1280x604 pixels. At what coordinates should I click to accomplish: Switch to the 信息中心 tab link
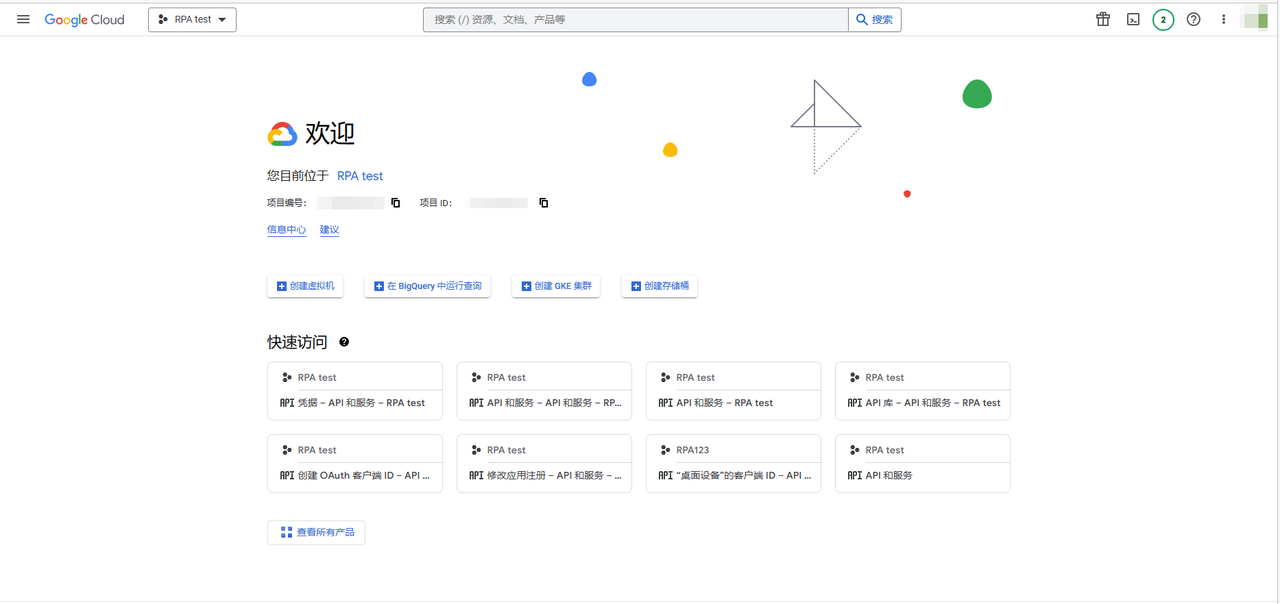(x=287, y=230)
